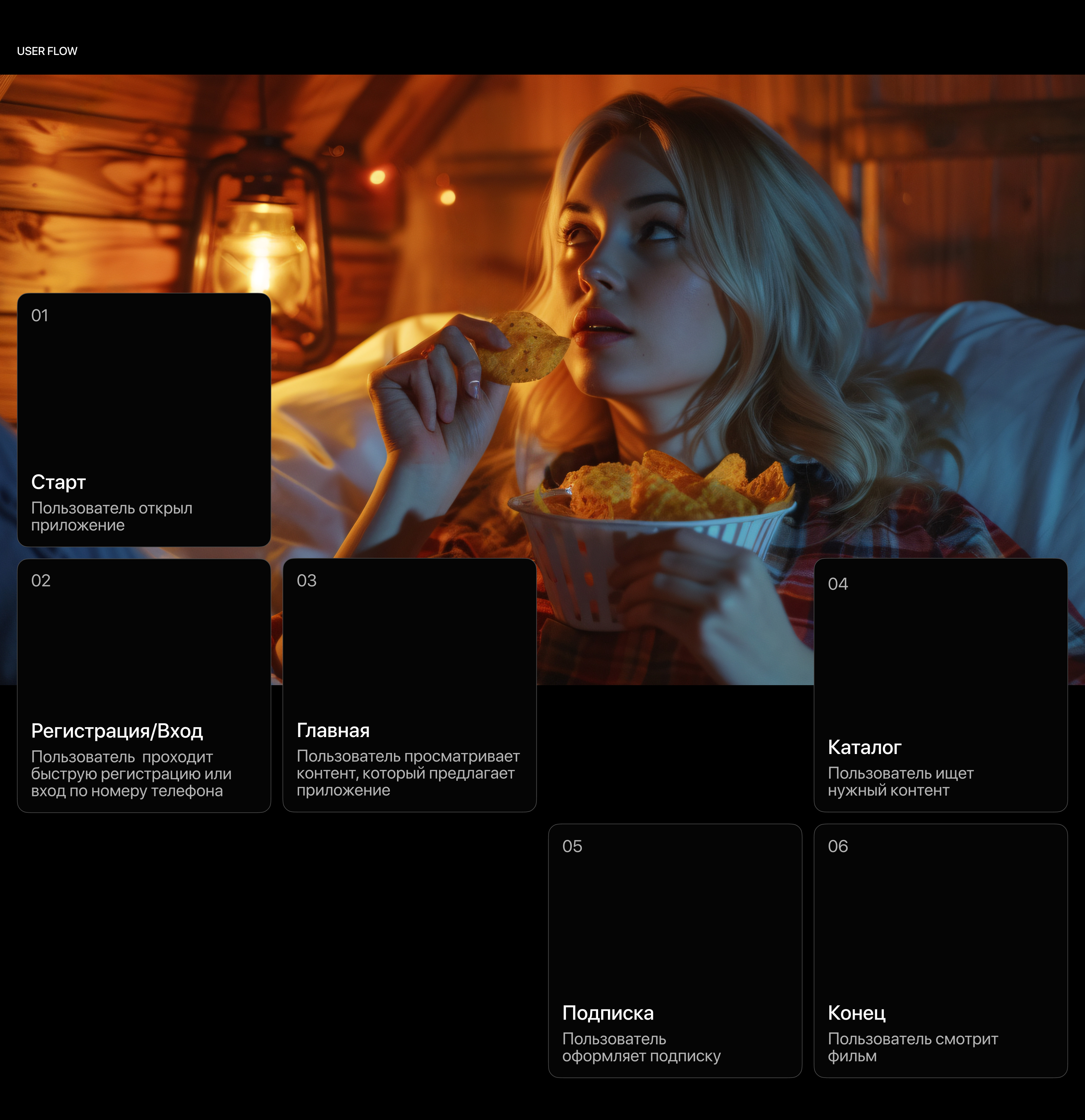Click the number 02 label
Viewport: 1085px width, 1120px height.
click(41, 581)
